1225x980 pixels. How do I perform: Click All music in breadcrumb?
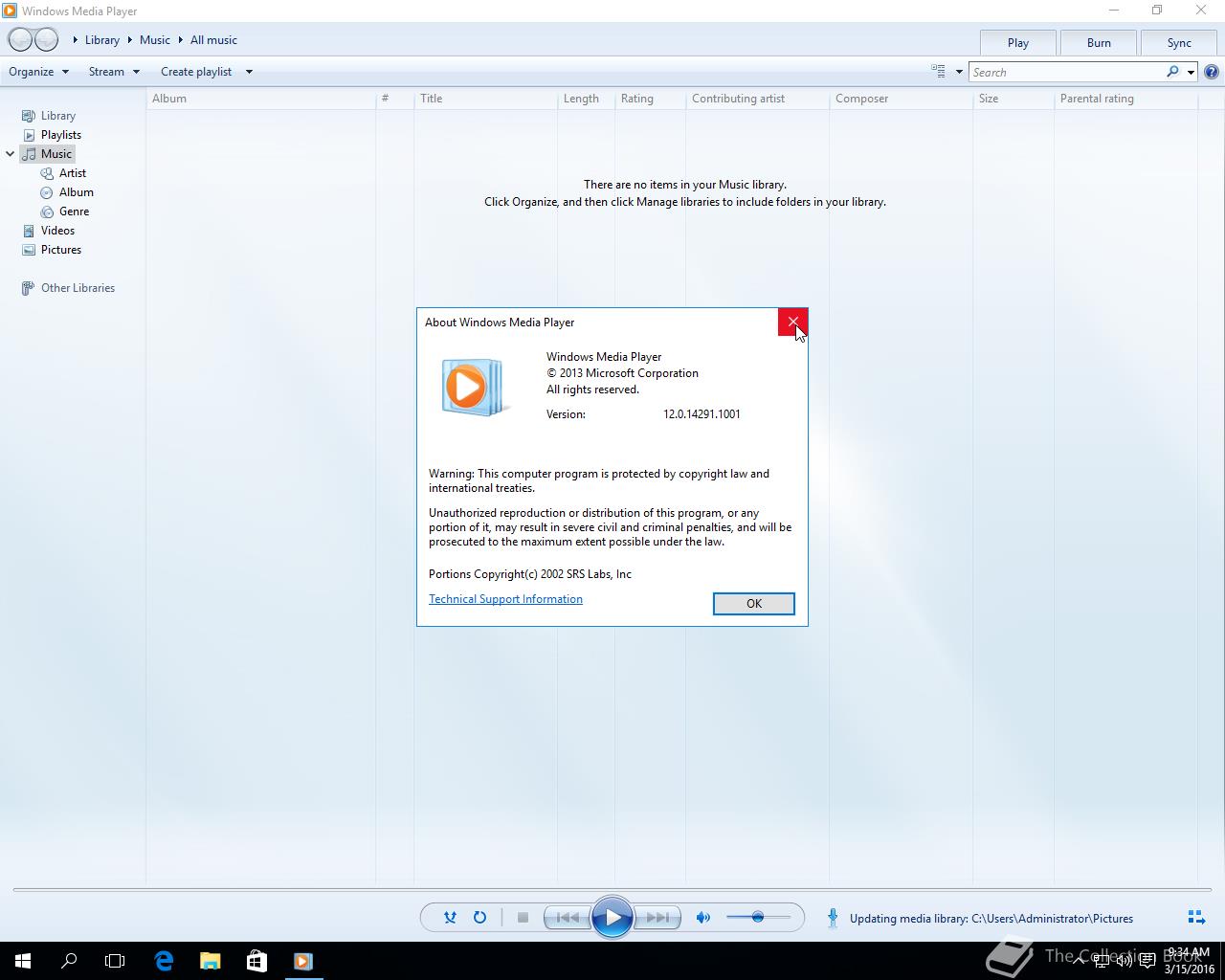[213, 40]
